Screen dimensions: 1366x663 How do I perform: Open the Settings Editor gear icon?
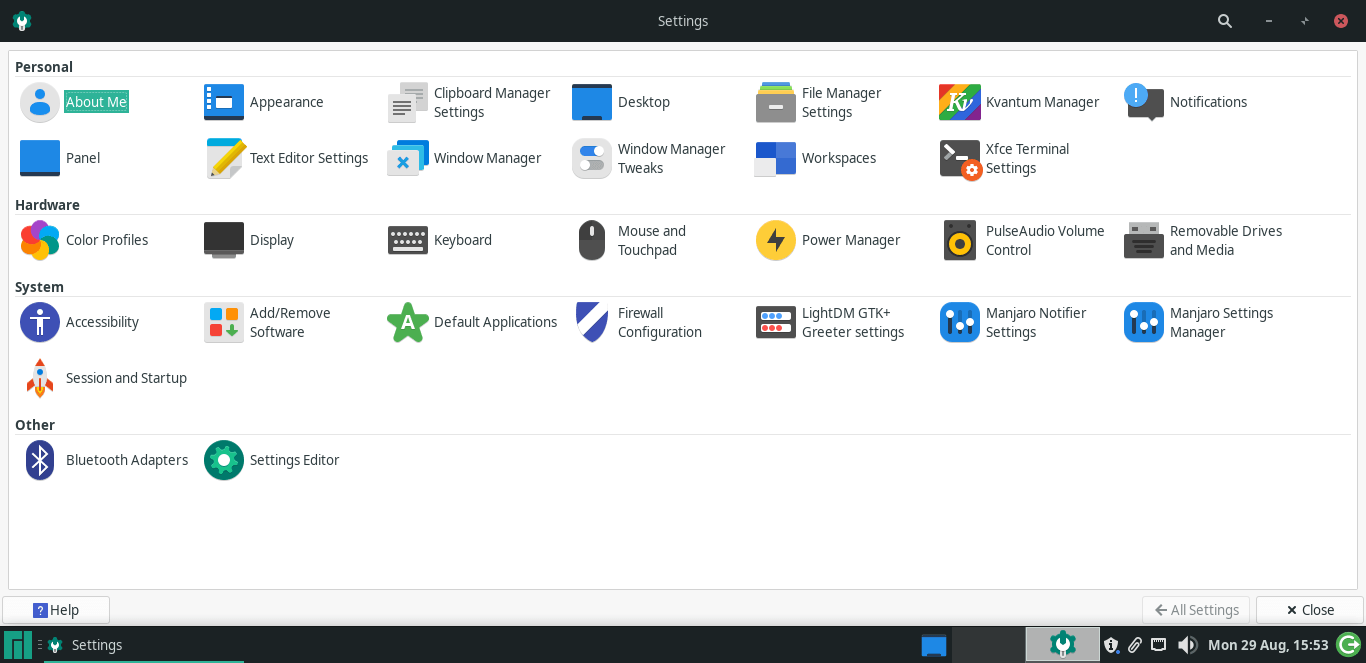pos(224,460)
